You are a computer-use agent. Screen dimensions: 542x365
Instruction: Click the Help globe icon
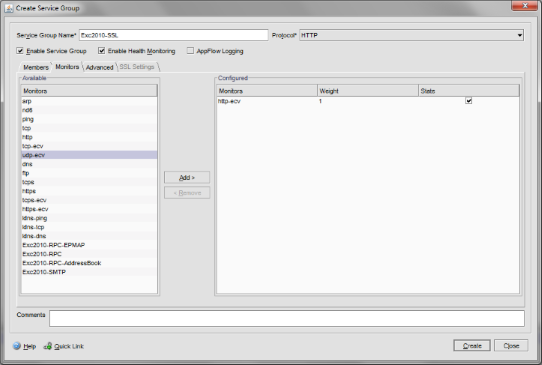pyautogui.click(x=17, y=346)
